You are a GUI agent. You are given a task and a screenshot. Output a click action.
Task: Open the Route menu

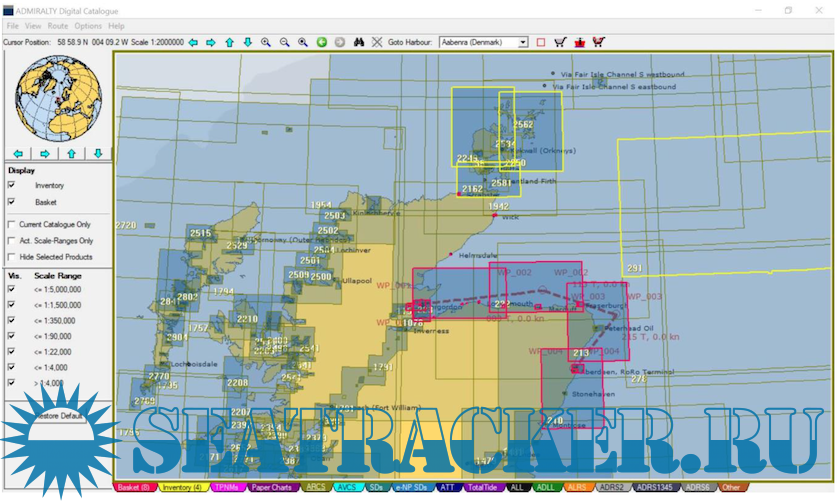pyautogui.click(x=58, y=25)
